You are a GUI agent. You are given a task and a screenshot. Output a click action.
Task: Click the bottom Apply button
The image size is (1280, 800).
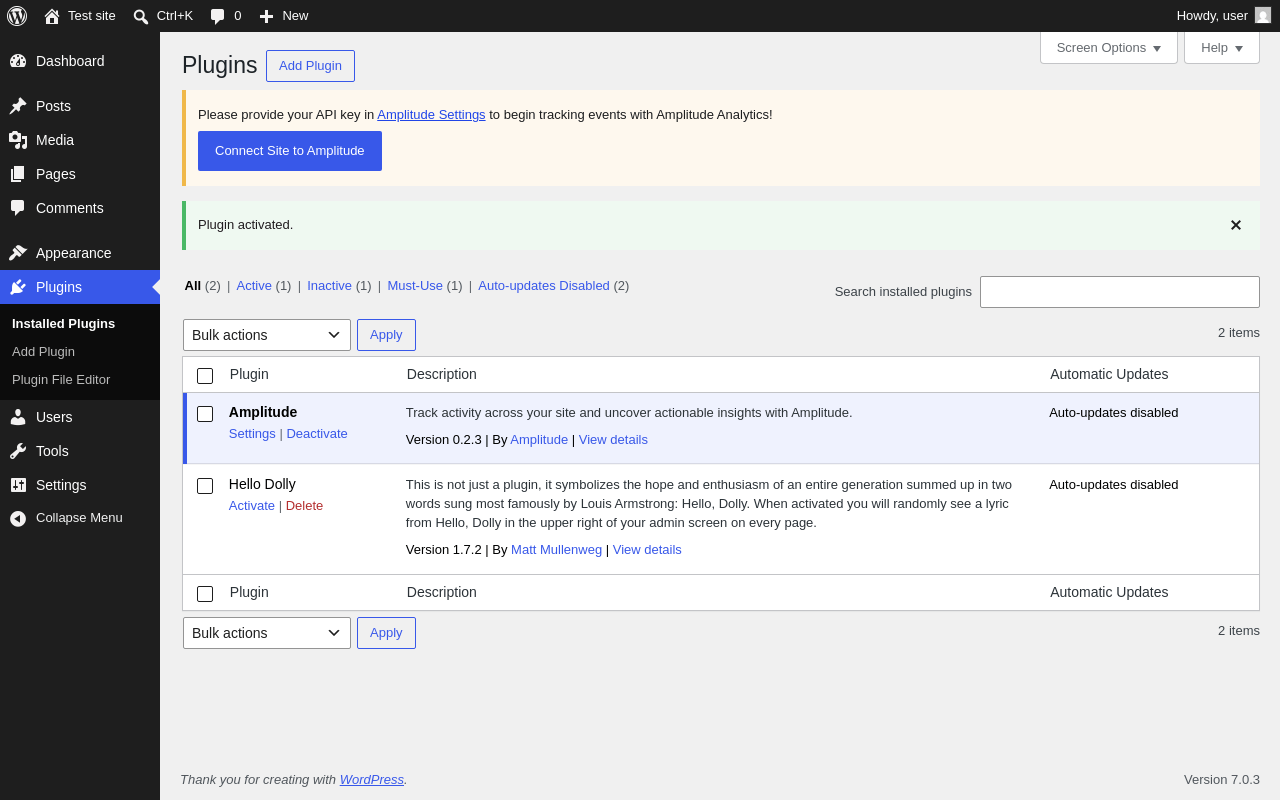point(386,633)
